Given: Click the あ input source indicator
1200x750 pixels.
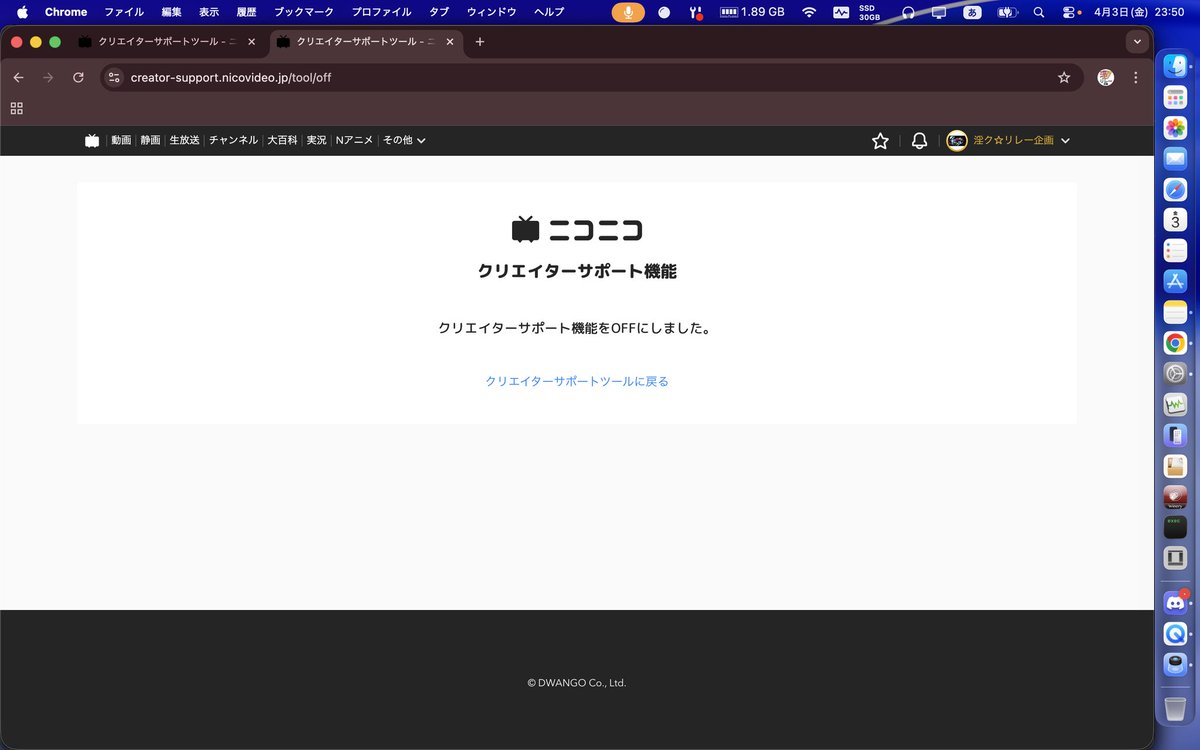Looking at the screenshot, I should [971, 12].
